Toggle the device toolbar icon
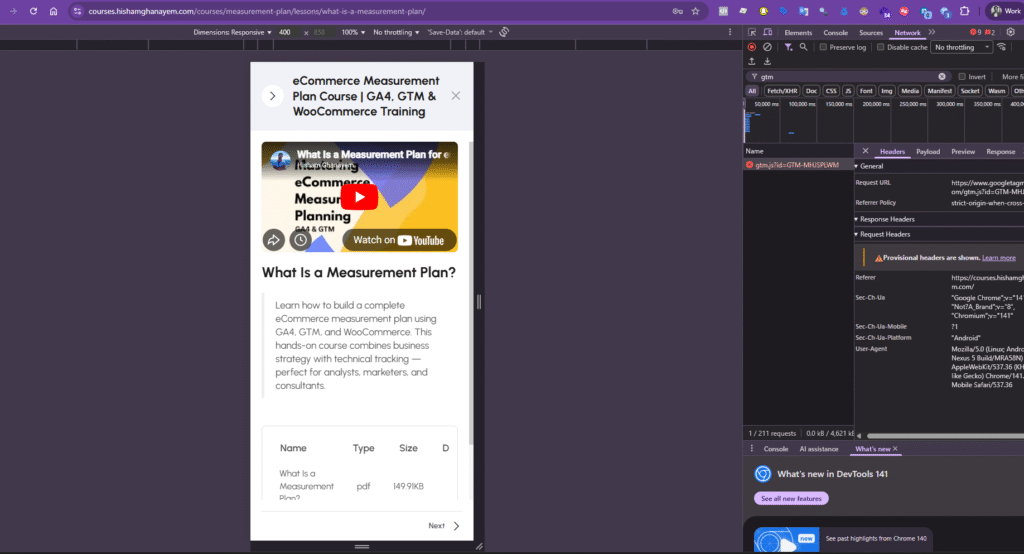The width and height of the screenshot is (1024, 554). pos(767,33)
